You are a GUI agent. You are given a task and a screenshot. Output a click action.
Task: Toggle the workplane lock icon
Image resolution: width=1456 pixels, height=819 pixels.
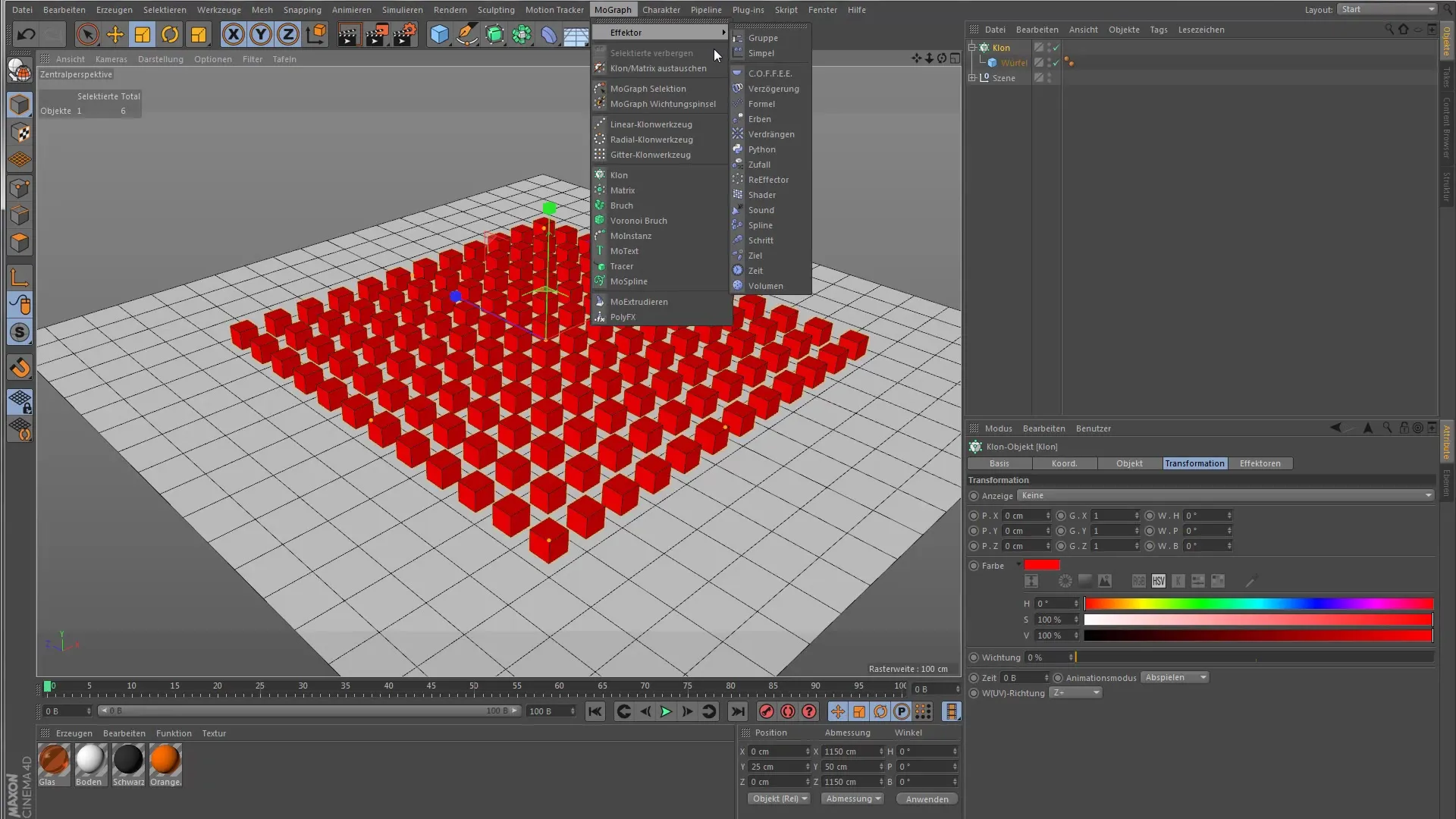click(20, 401)
